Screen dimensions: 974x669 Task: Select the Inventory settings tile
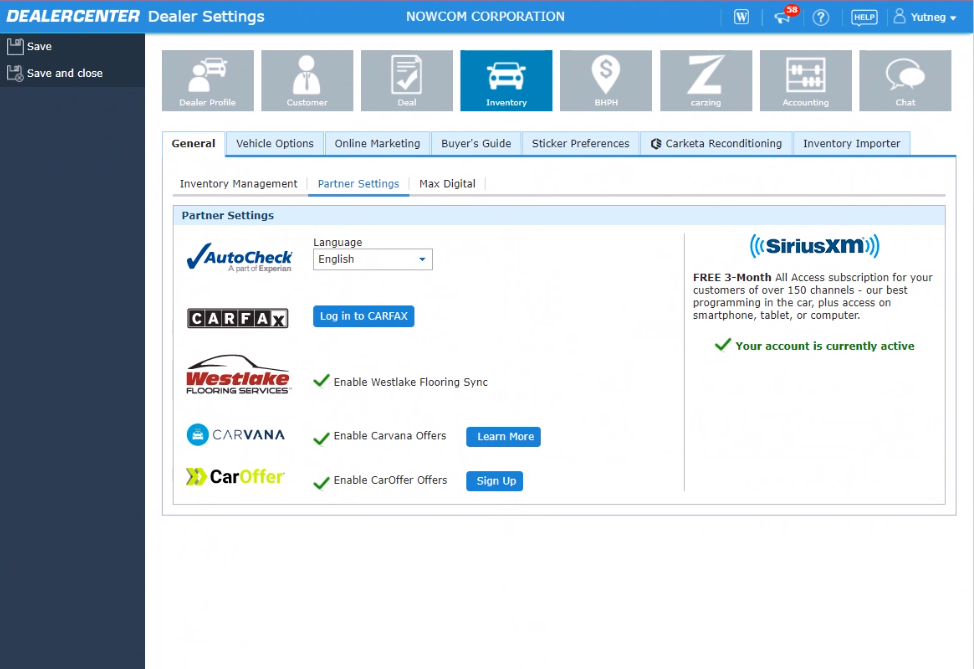[506, 81]
